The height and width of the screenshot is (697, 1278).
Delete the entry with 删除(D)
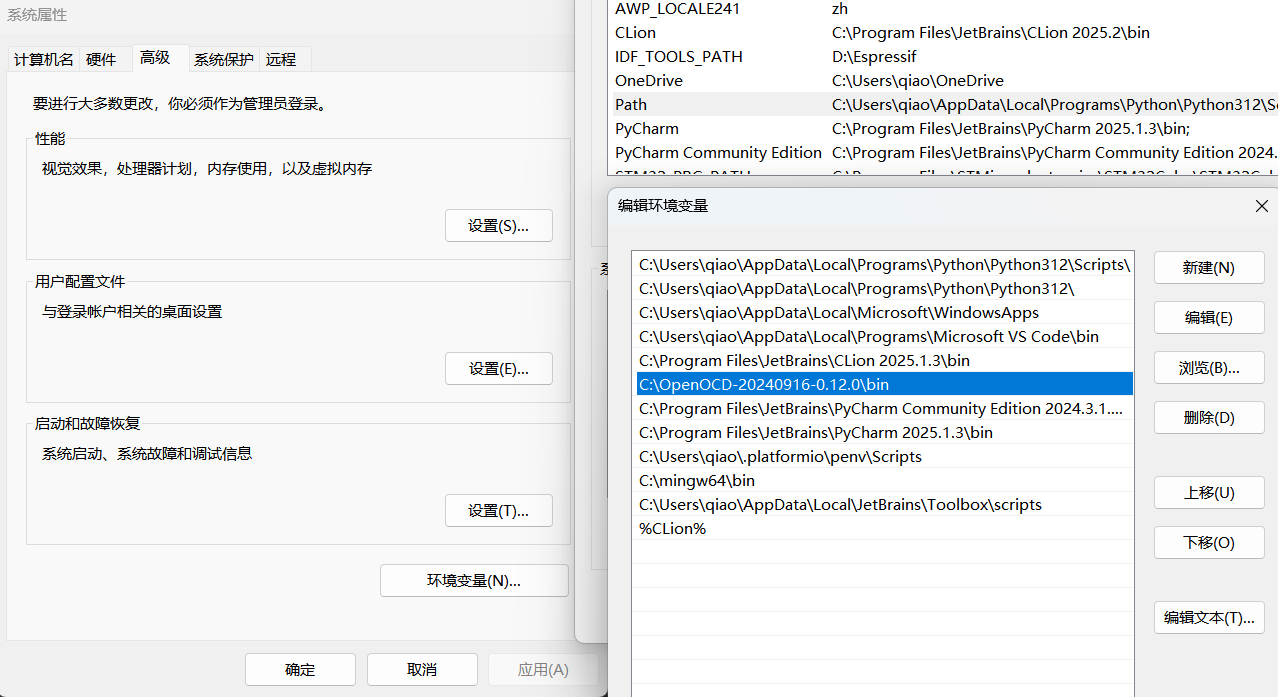click(x=1208, y=418)
